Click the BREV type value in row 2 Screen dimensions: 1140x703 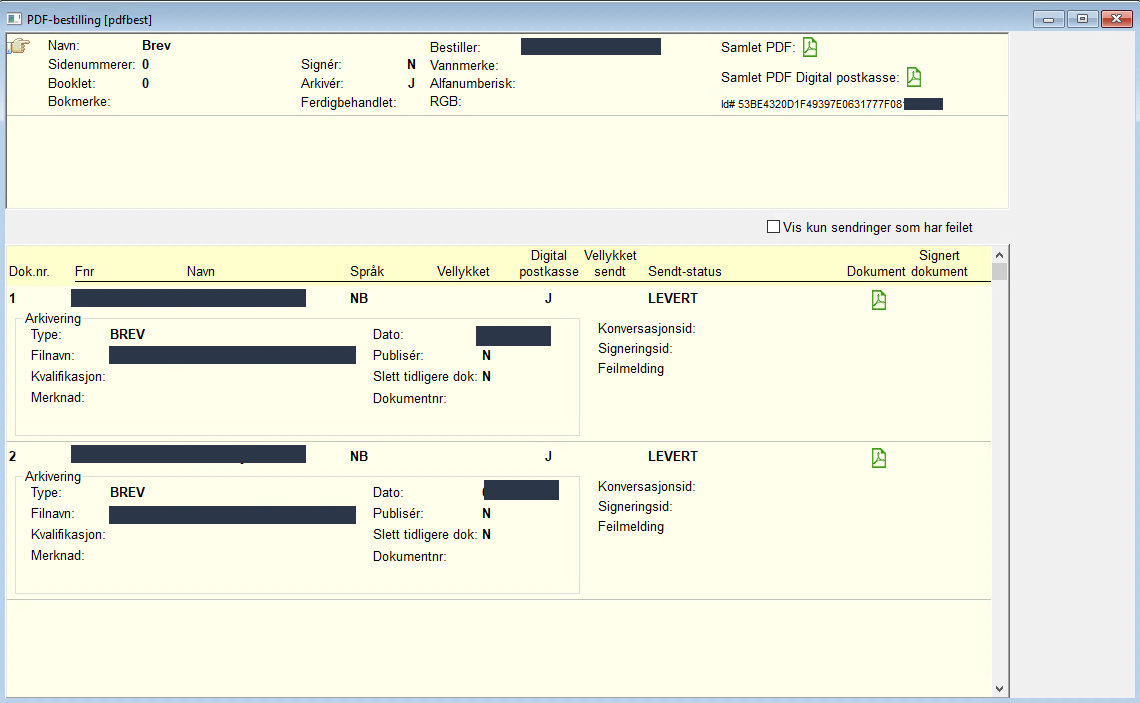[x=127, y=492]
